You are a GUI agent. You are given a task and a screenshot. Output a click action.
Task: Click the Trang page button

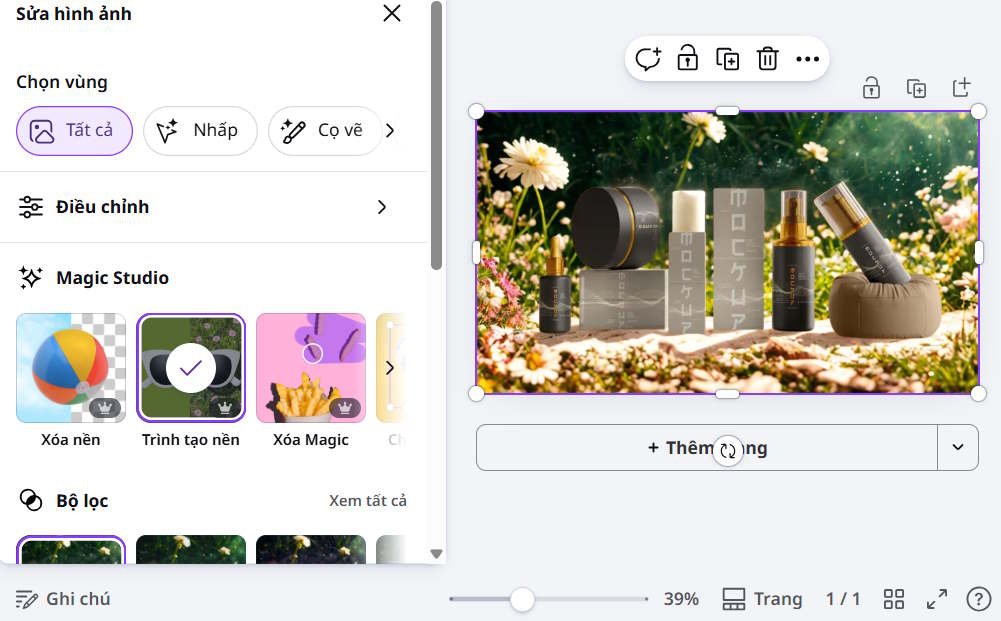[762, 598]
